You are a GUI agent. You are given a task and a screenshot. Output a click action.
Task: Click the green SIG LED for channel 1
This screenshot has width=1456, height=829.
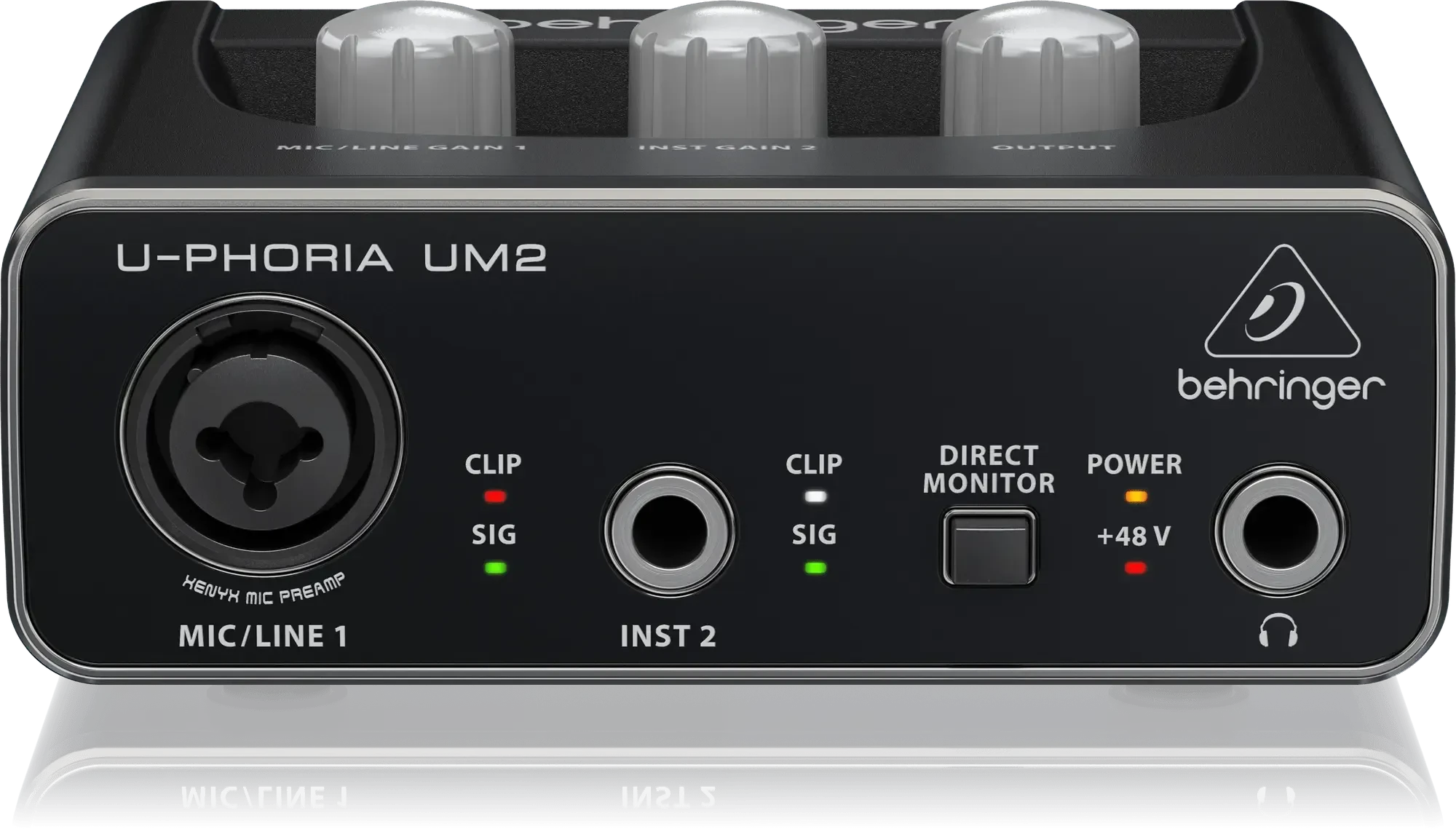495,567
